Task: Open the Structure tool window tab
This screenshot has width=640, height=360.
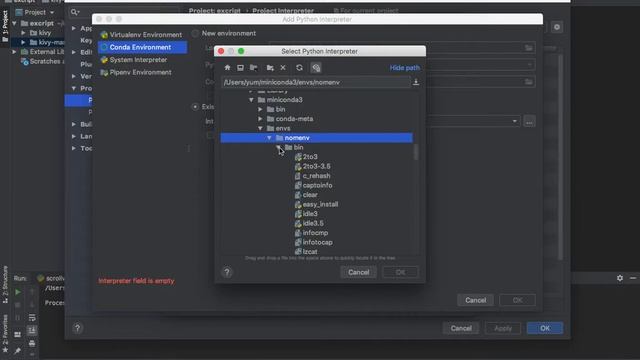Action: coord(5,284)
